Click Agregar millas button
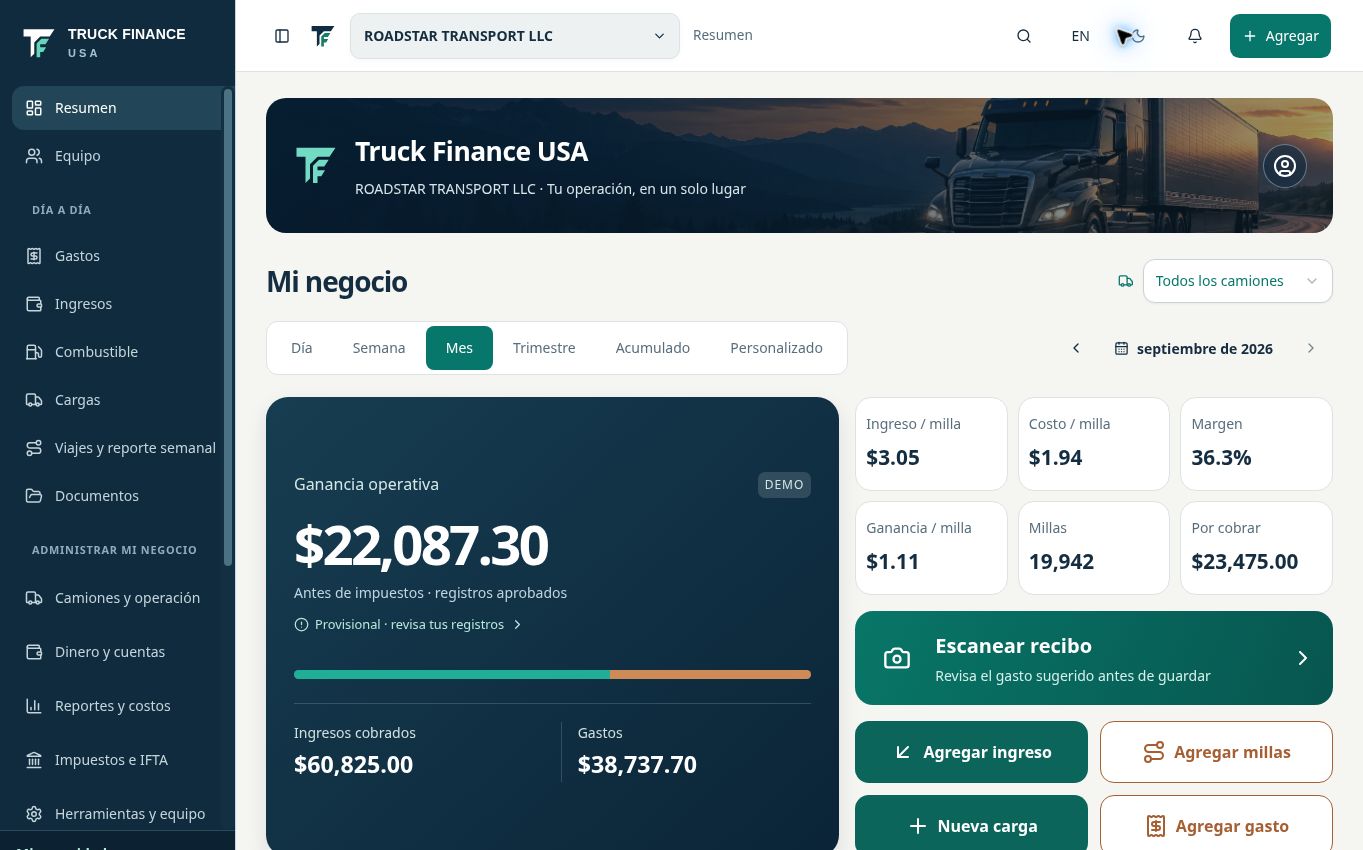Image resolution: width=1363 pixels, height=850 pixels. (x=1216, y=752)
